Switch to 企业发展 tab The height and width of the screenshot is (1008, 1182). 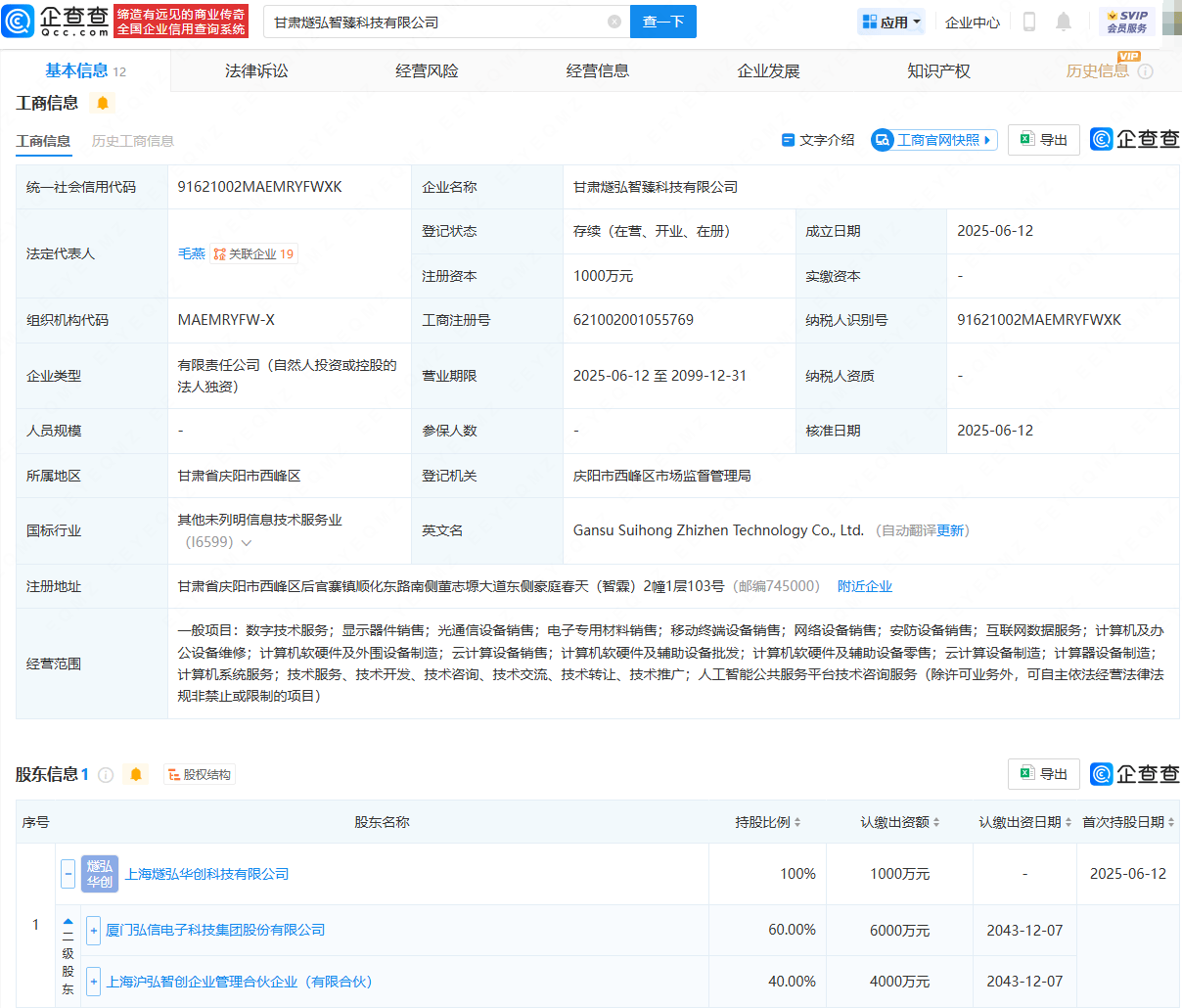pos(768,70)
